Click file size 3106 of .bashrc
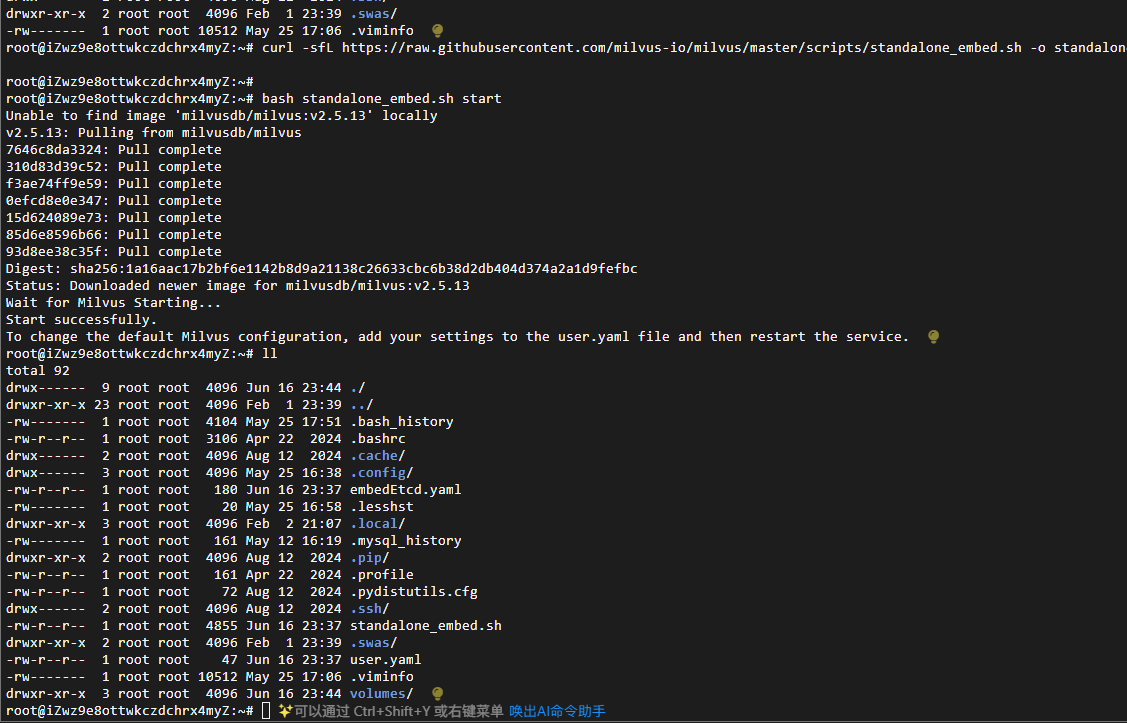1127x723 pixels. pyautogui.click(x=221, y=439)
